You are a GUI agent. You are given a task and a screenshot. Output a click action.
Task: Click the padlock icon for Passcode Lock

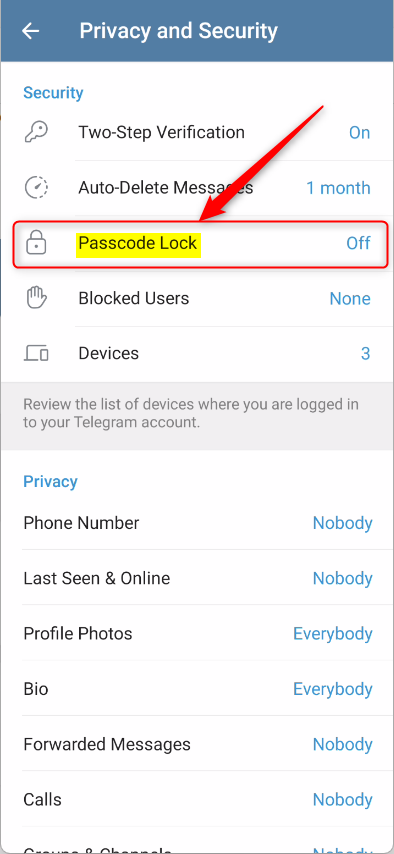click(x=37, y=243)
